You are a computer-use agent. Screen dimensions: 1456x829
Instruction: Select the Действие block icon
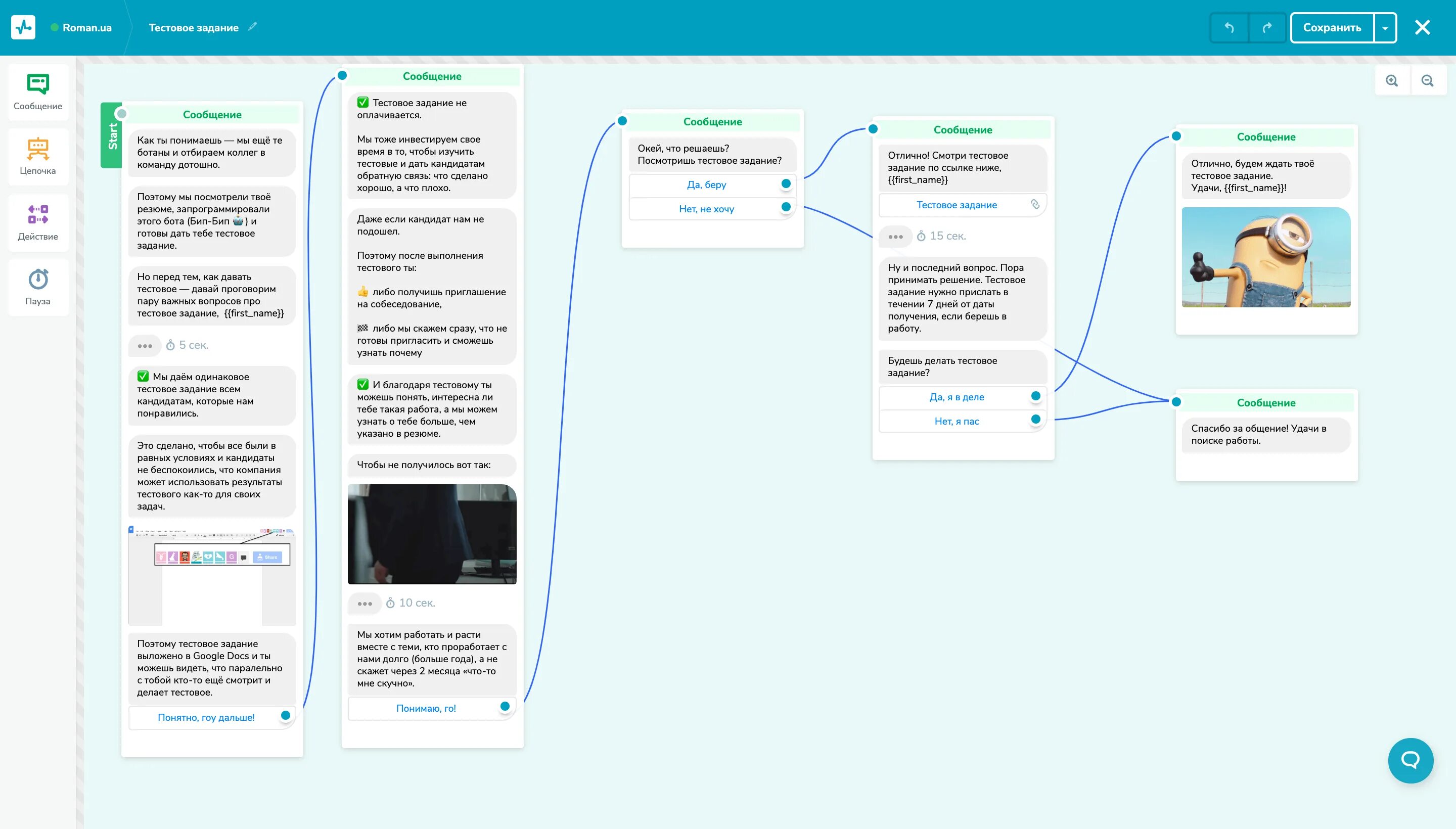(x=37, y=215)
